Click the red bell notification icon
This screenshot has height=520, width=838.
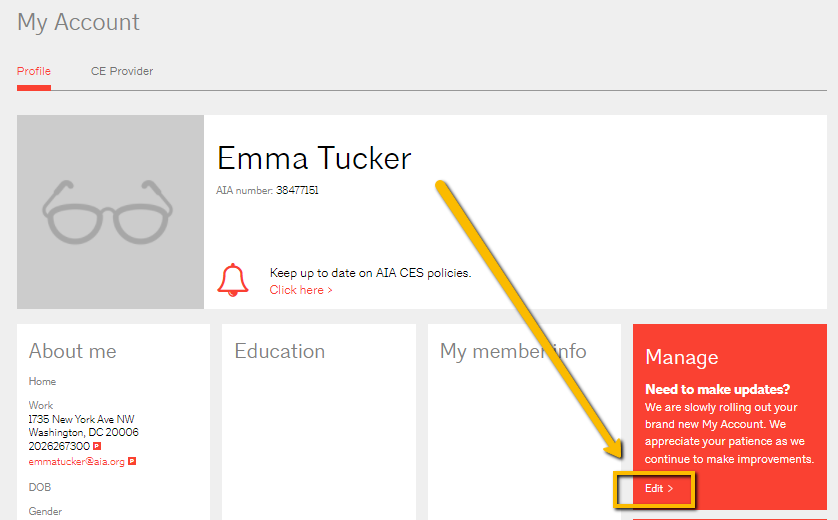tap(232, 280)
